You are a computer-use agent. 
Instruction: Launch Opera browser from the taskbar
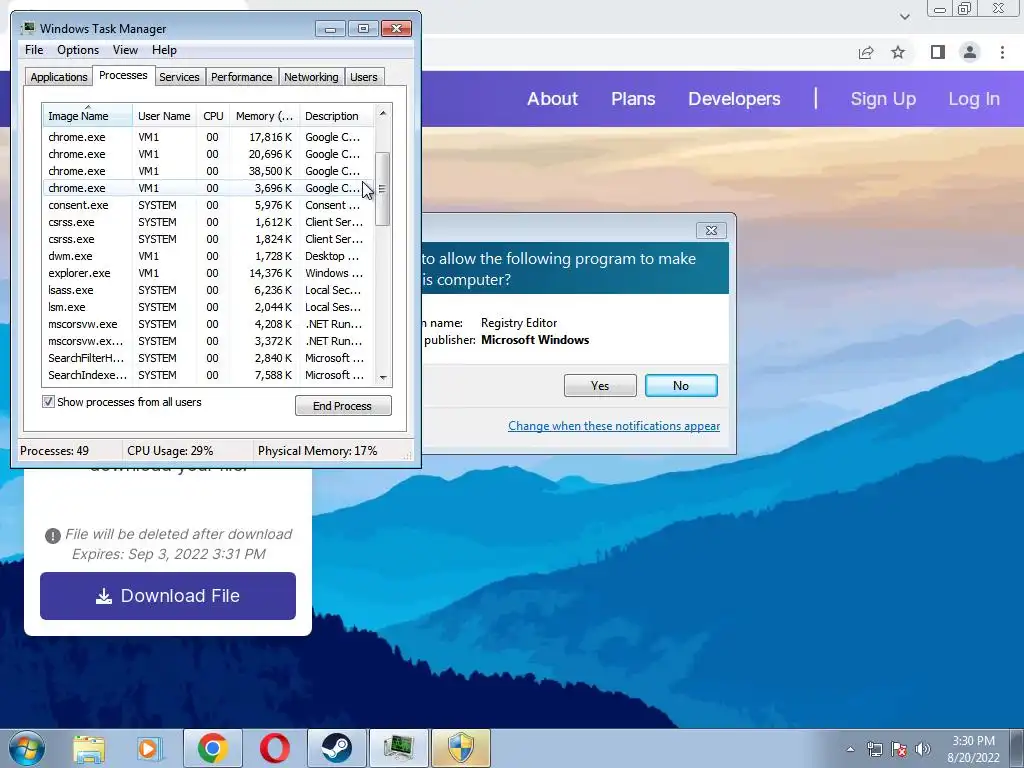click(x=274, y=748)
